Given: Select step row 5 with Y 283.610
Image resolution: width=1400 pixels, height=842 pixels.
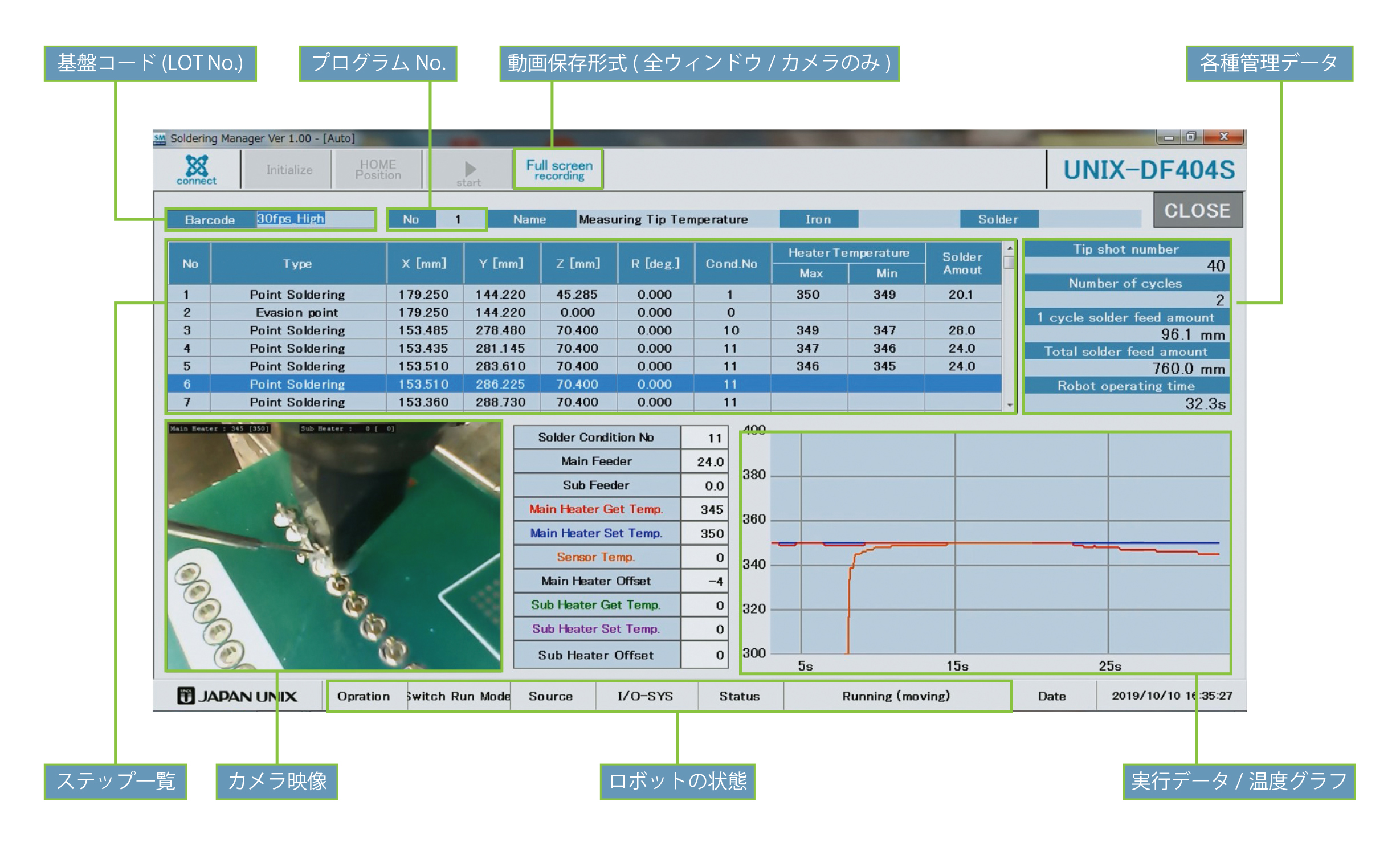Looking at the screenshot, I should (585, 366).
